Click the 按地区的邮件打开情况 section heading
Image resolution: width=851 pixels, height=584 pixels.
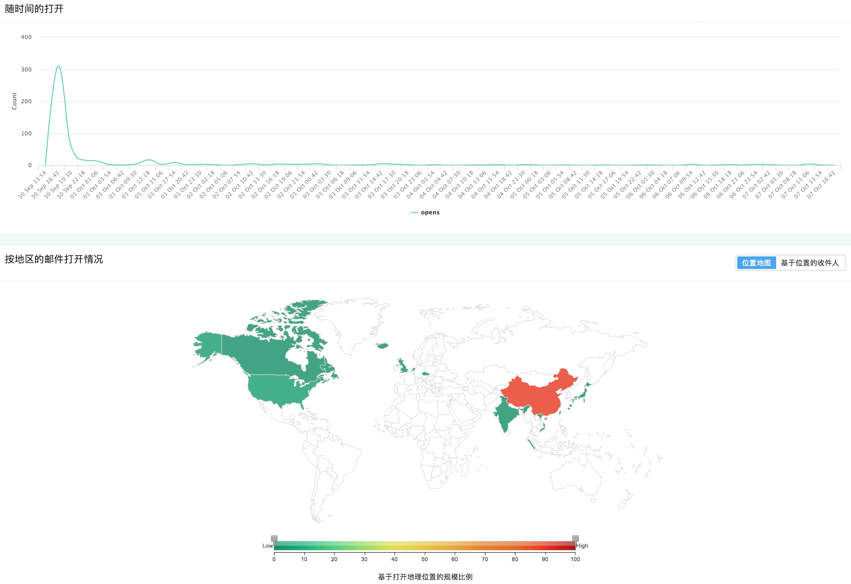54,259
